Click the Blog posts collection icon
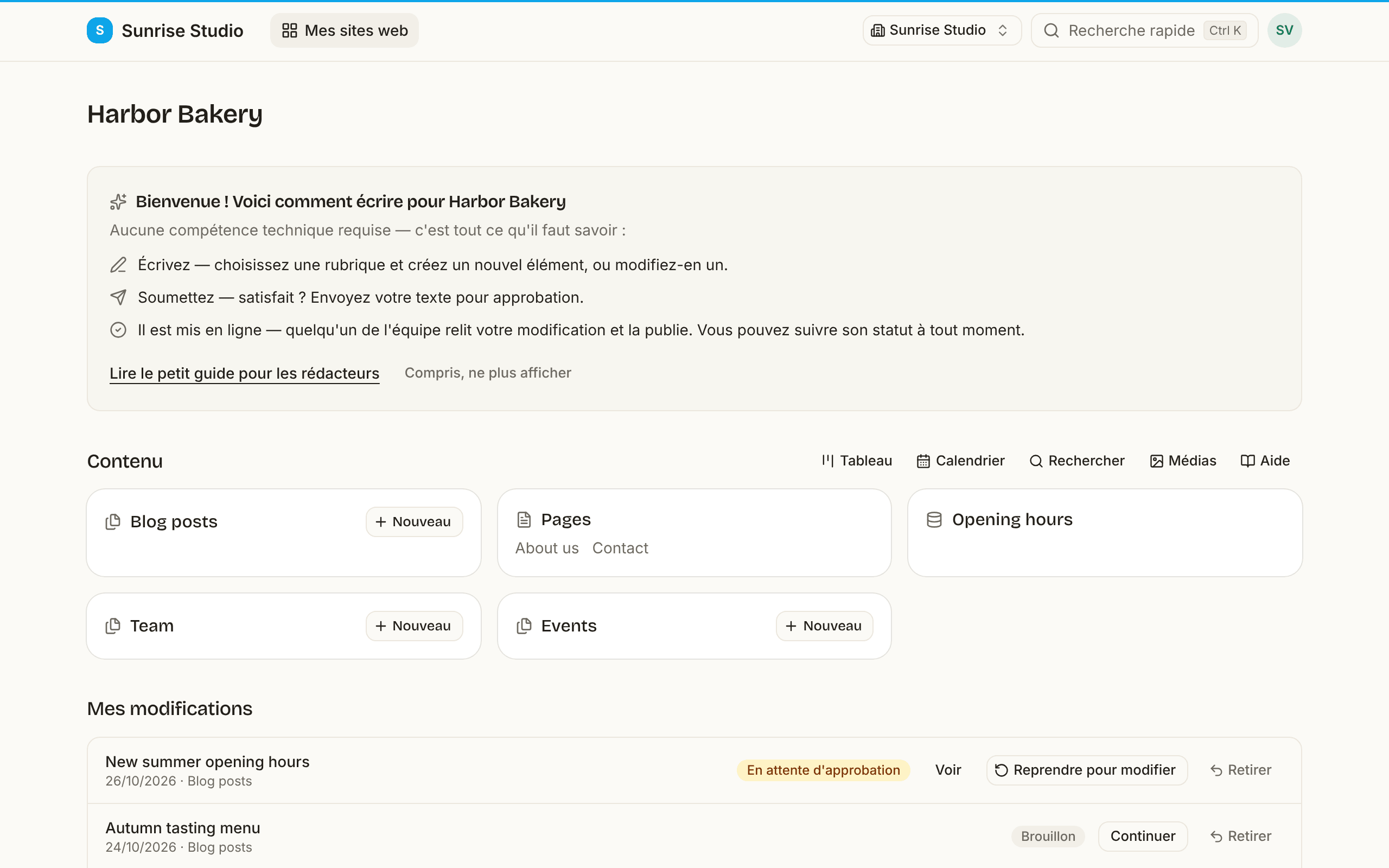The width and height of the screenshot is (1389, 868). (113, 522)
